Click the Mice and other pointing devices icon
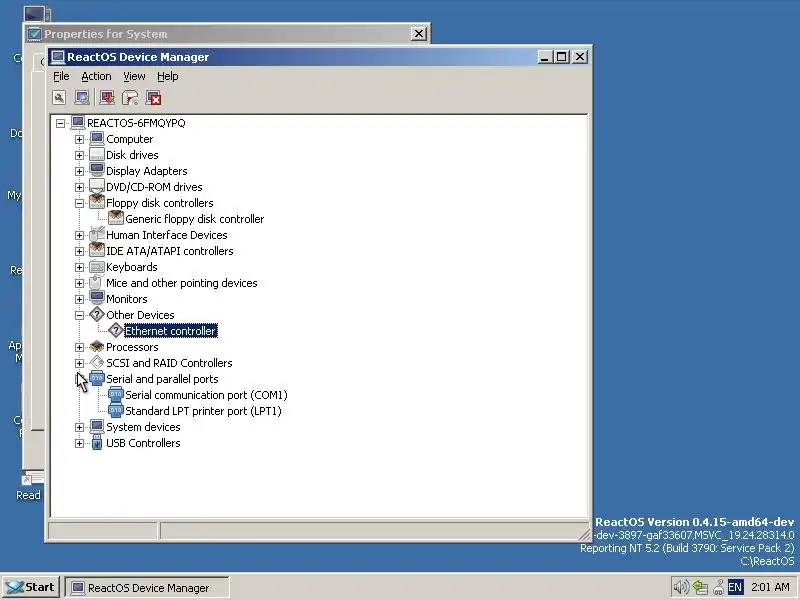This screenshot has width=800, height=600. point(96,283)
